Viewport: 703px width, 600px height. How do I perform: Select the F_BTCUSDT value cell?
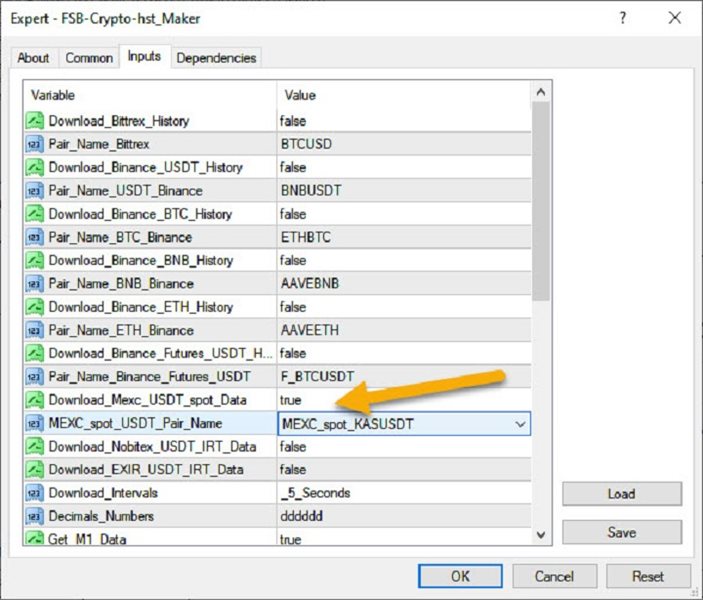point(404,377)
